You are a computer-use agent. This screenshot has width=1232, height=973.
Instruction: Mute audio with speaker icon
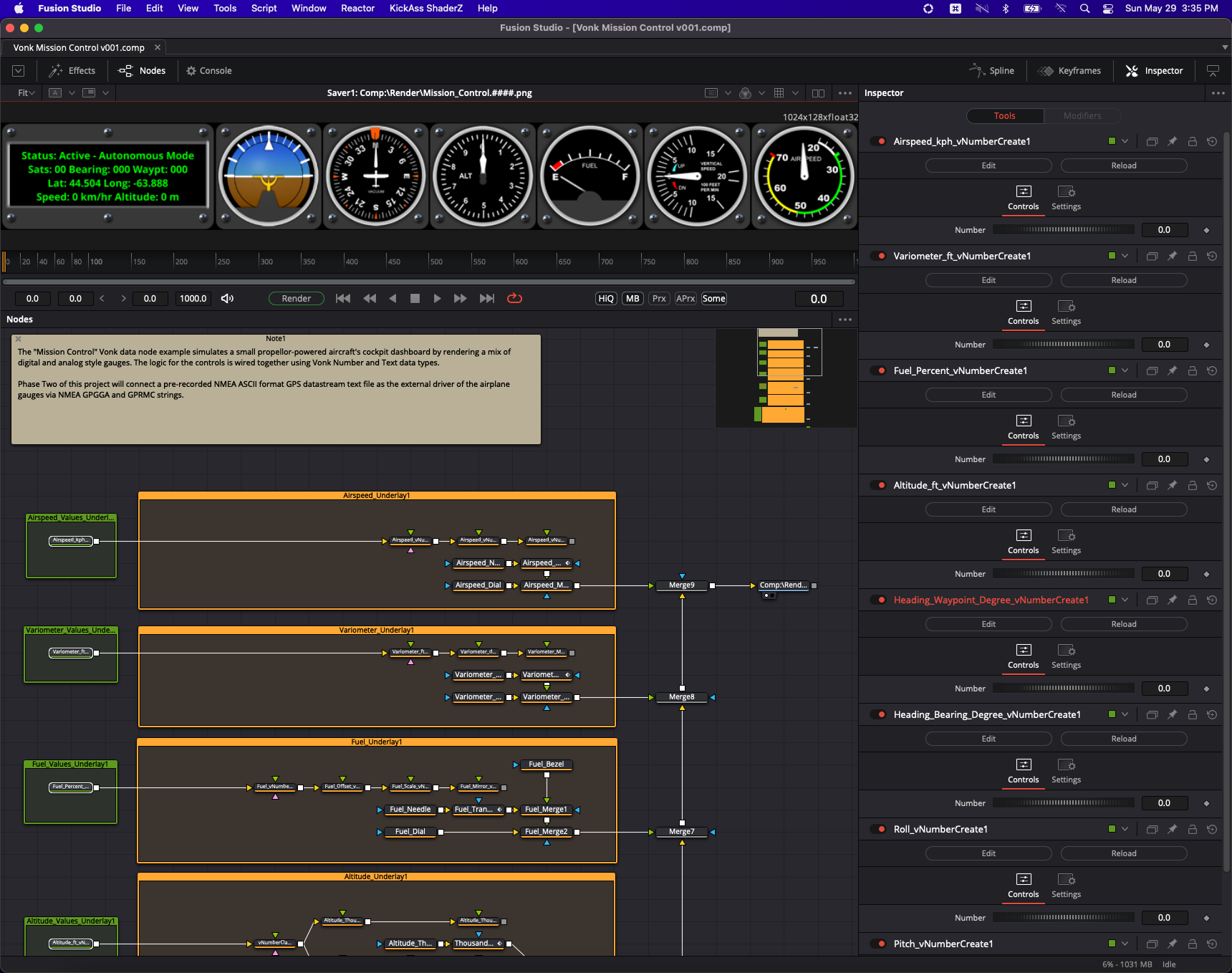coord(227,299)
